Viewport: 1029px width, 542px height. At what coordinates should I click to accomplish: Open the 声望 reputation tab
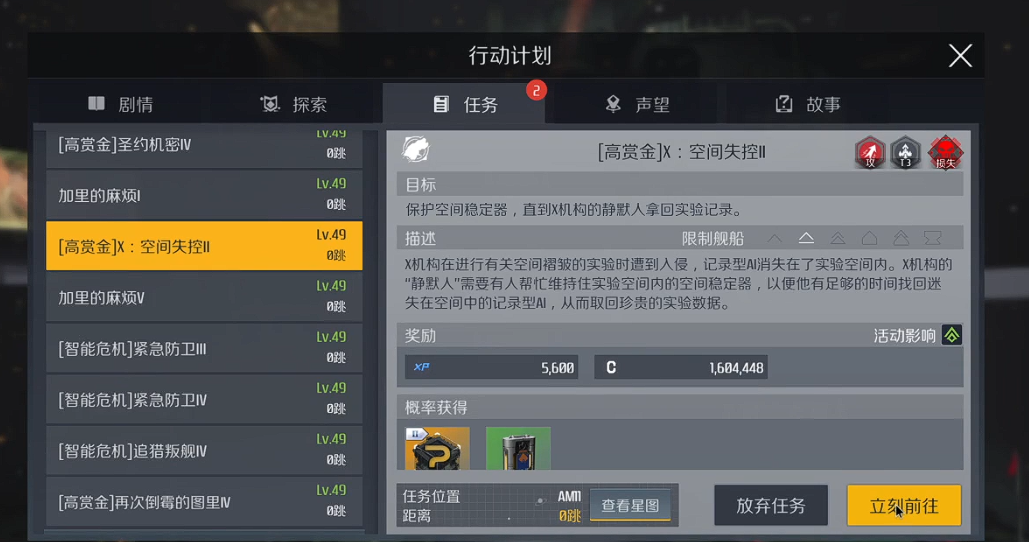(x=637, y=104)
